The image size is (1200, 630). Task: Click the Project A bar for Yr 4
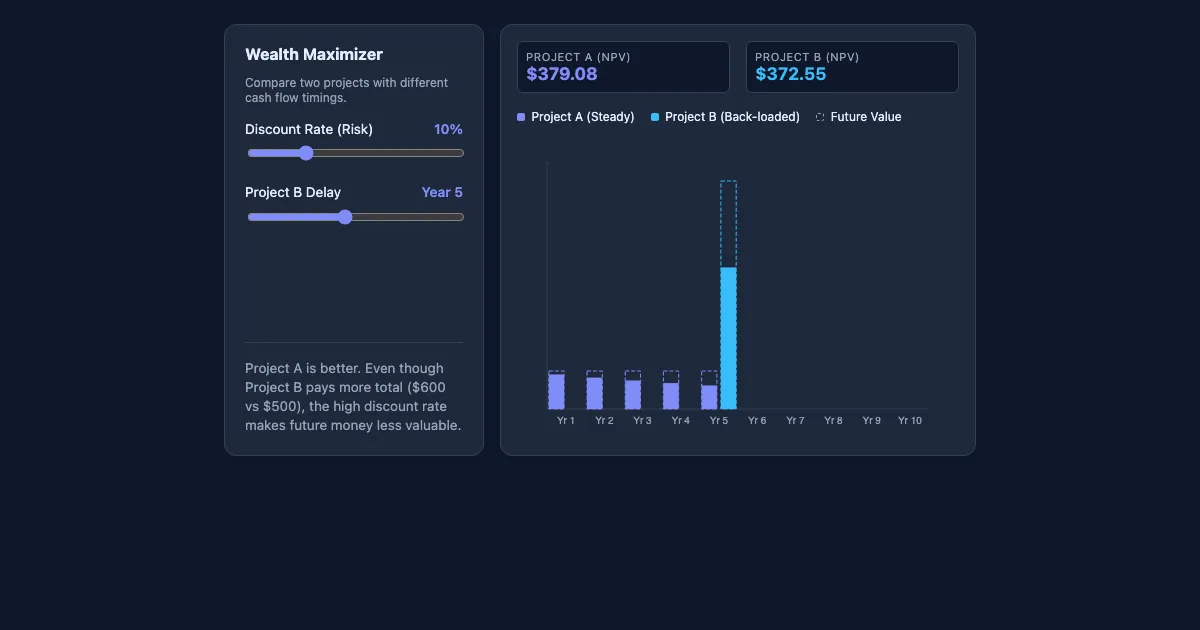671,396
